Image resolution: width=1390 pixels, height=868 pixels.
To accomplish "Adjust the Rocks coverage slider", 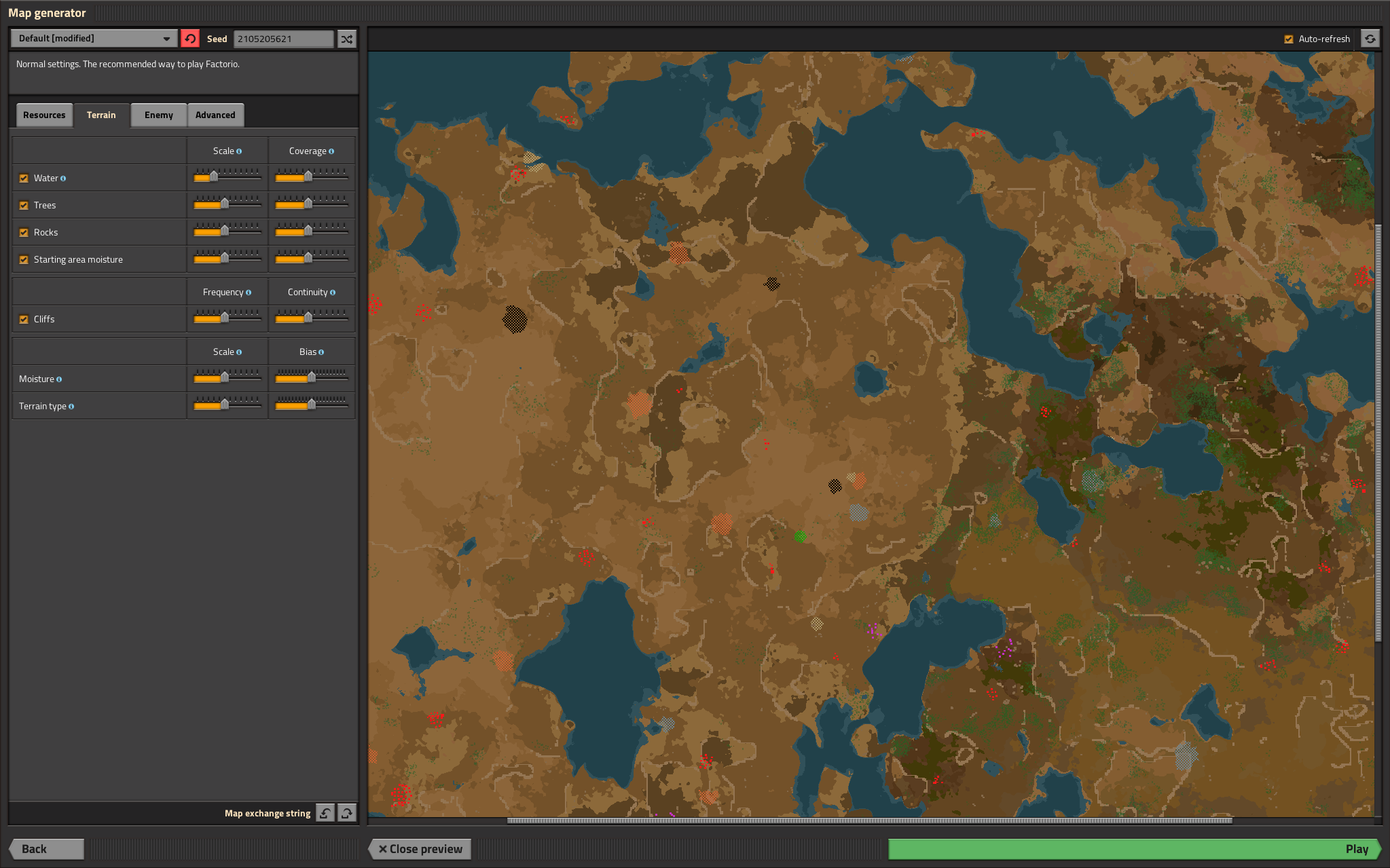I will (312, 231).
